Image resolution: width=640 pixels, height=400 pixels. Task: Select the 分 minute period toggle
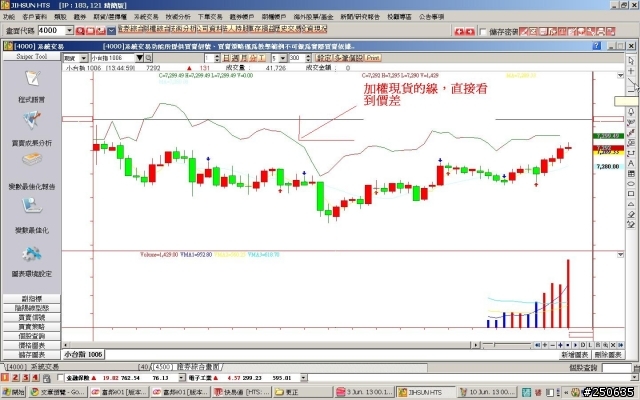pos(253,58)
